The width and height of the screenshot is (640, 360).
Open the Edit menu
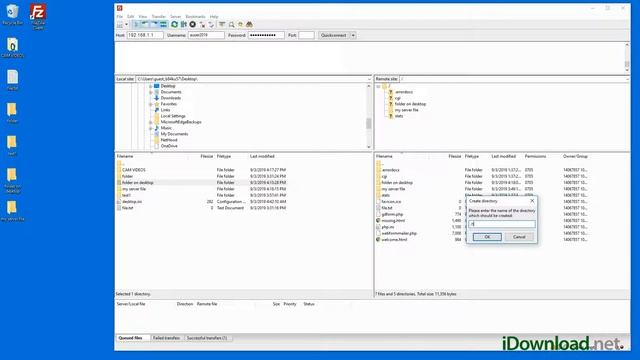pyautogui.click(x=131, y=17)
